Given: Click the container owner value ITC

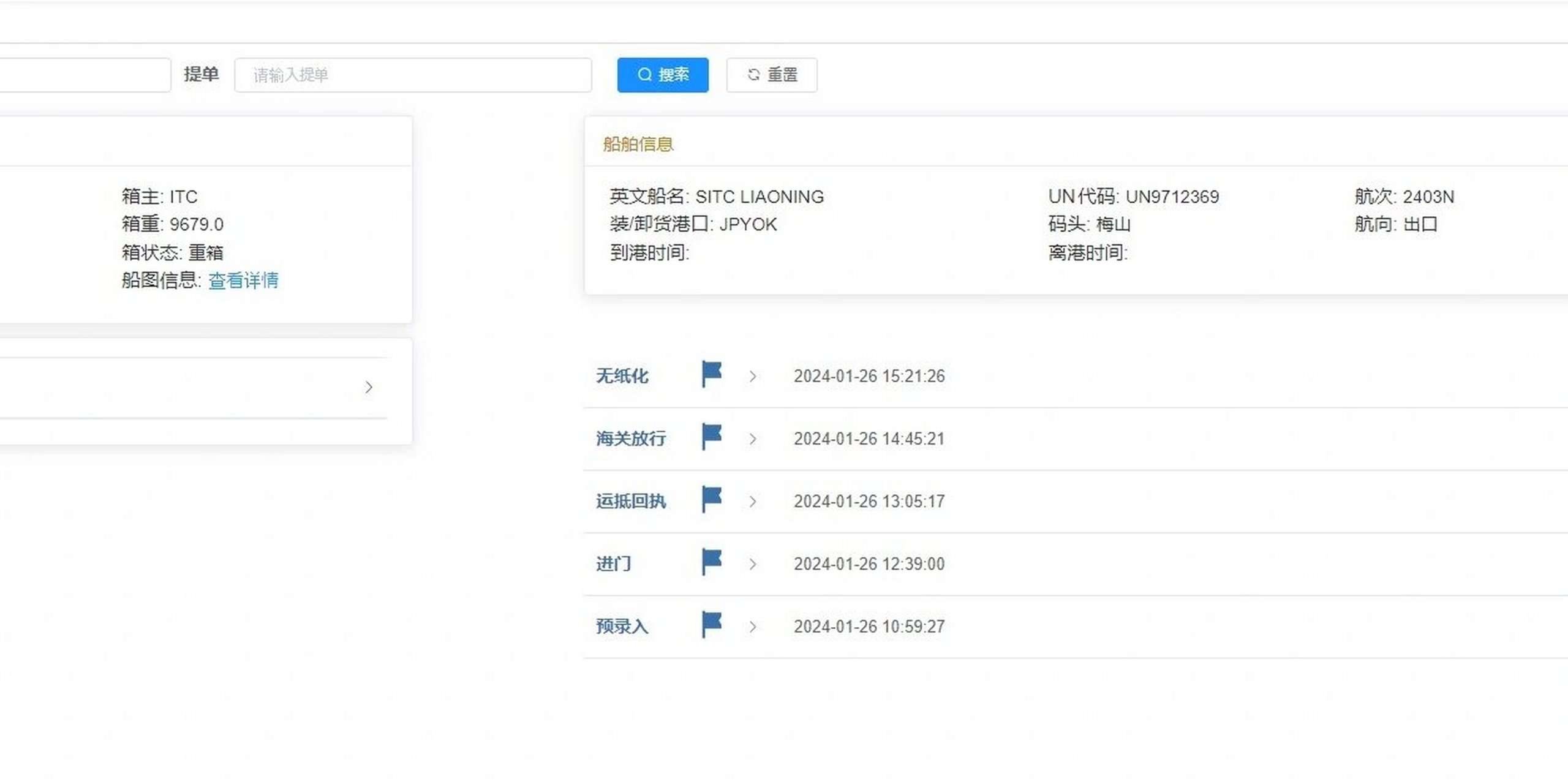Looking at the screenshot, I should click(184, 197).
